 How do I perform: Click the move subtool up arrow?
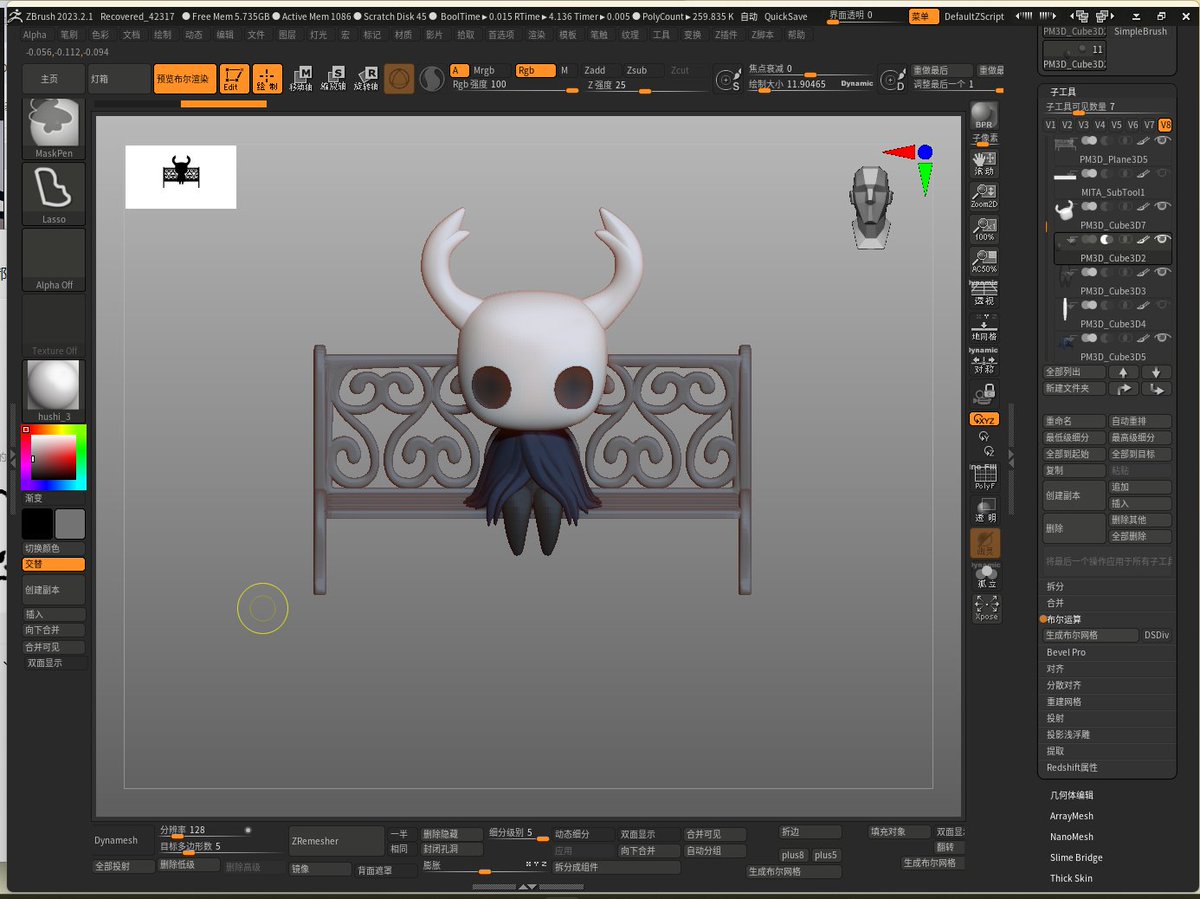[x=1123, y=372]
